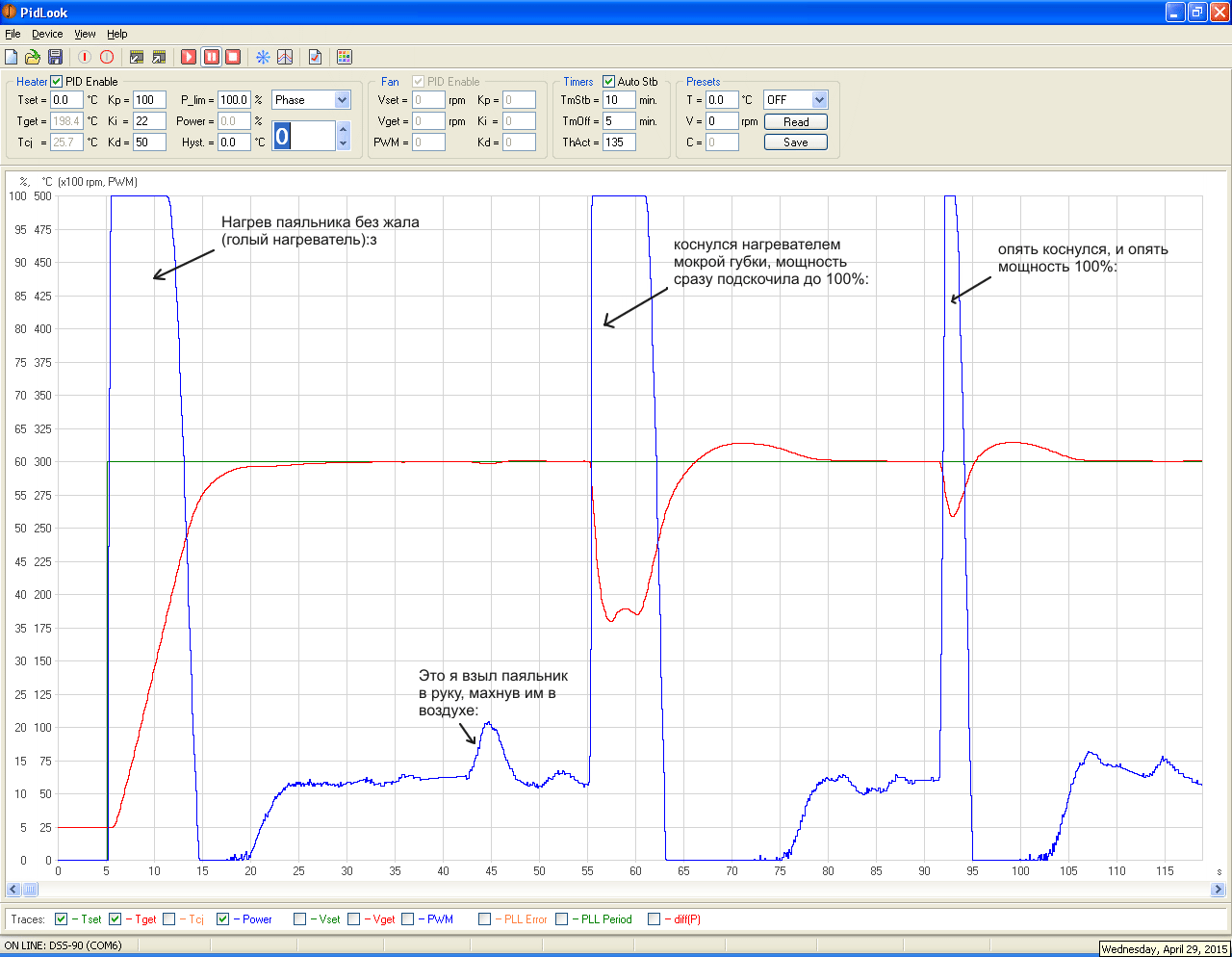Minimize the PidLook window
Screen dimensions: 1232x957
1176,12
